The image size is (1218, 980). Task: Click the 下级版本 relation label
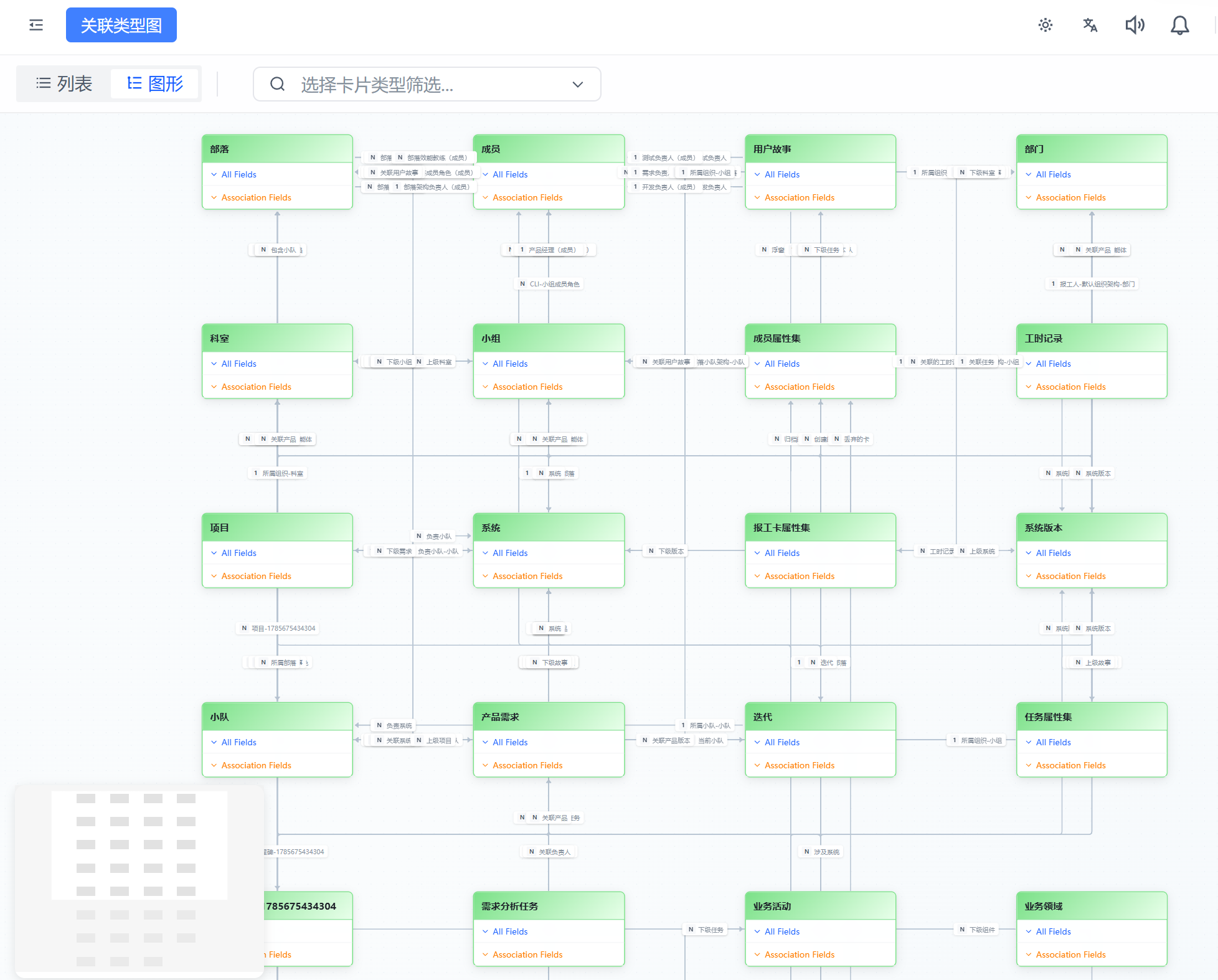(666, 551)
